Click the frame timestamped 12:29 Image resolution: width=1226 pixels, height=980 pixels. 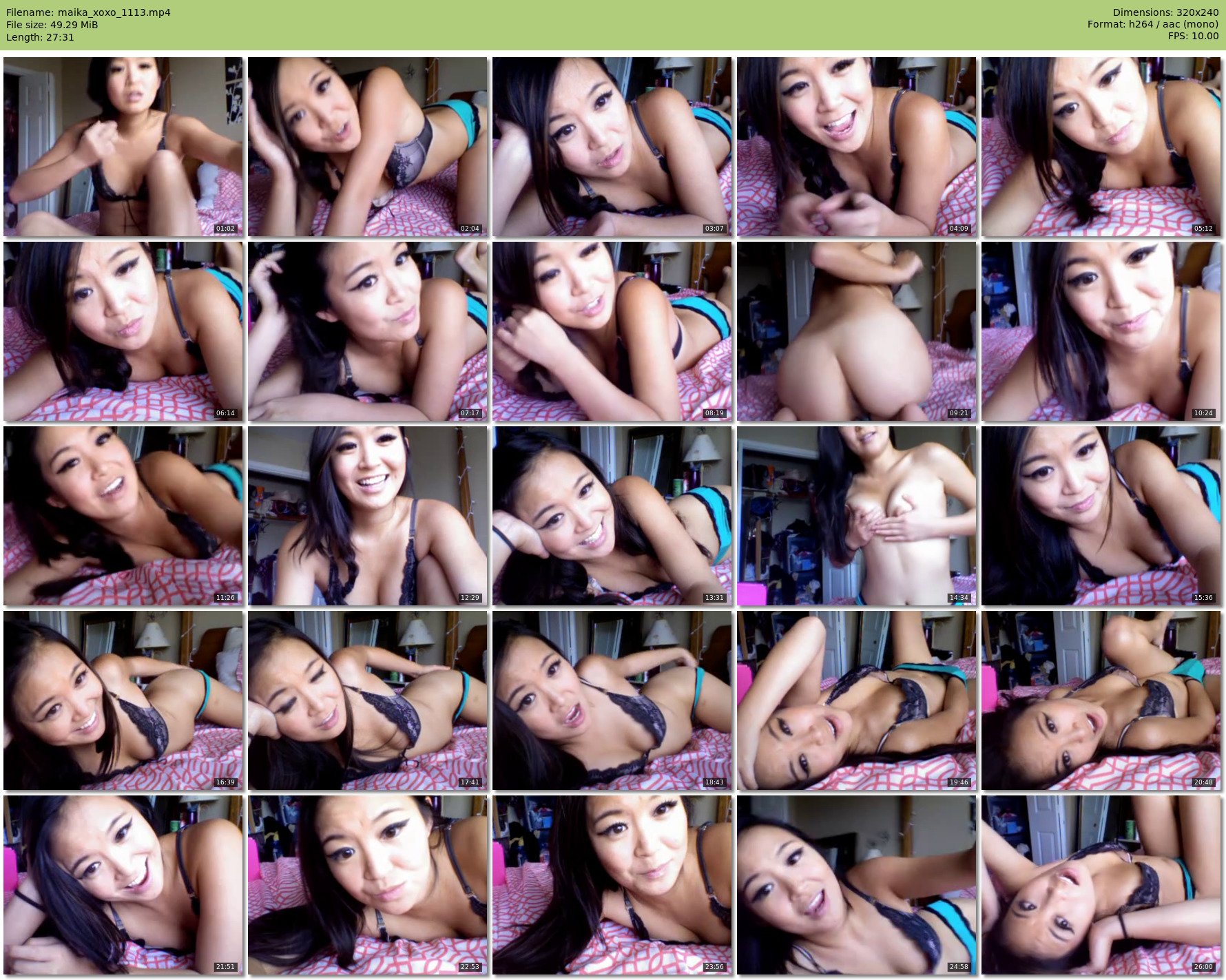[x=368, y=516]
